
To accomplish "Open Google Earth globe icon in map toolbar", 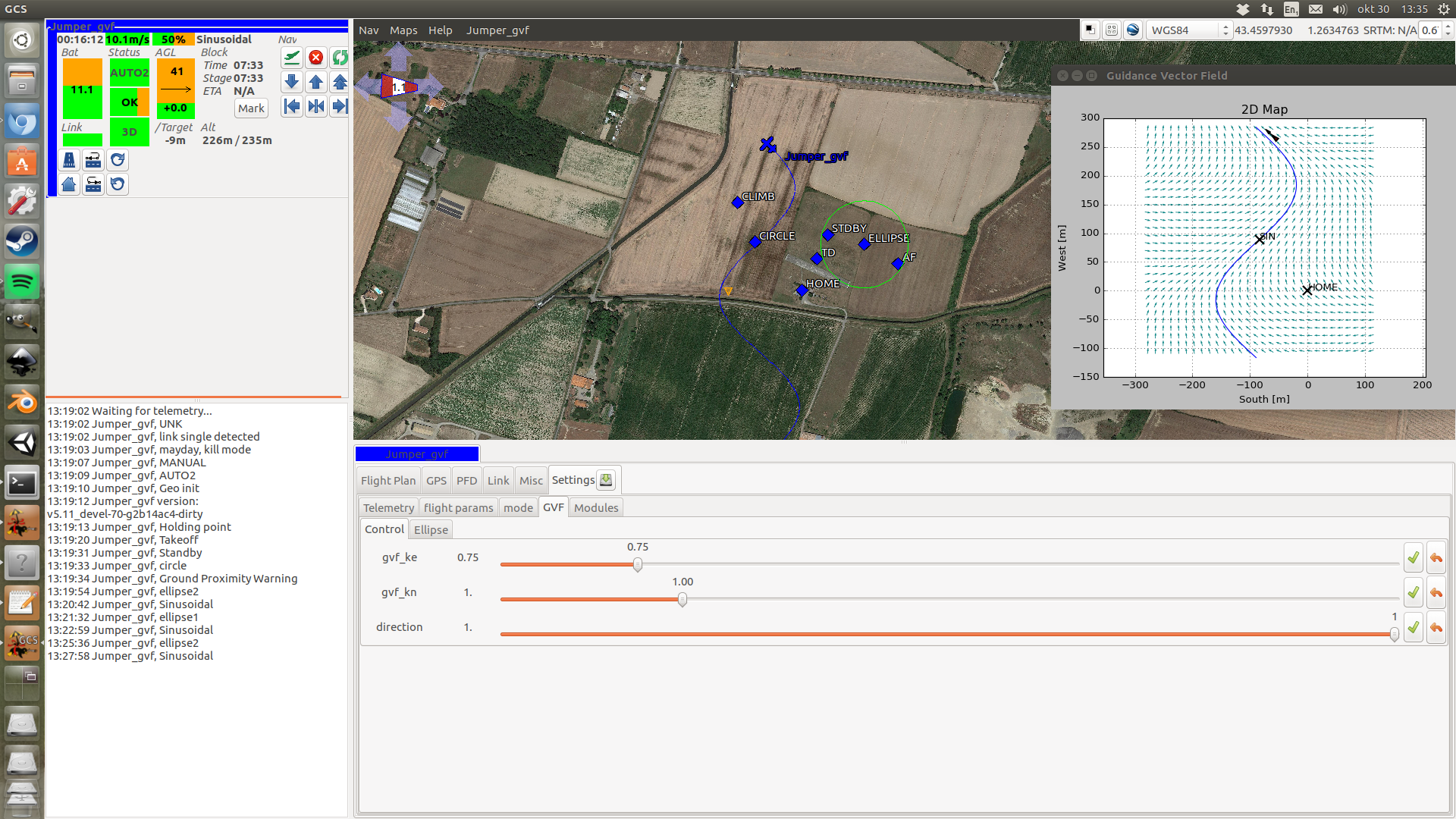I will pos(1133,30).
